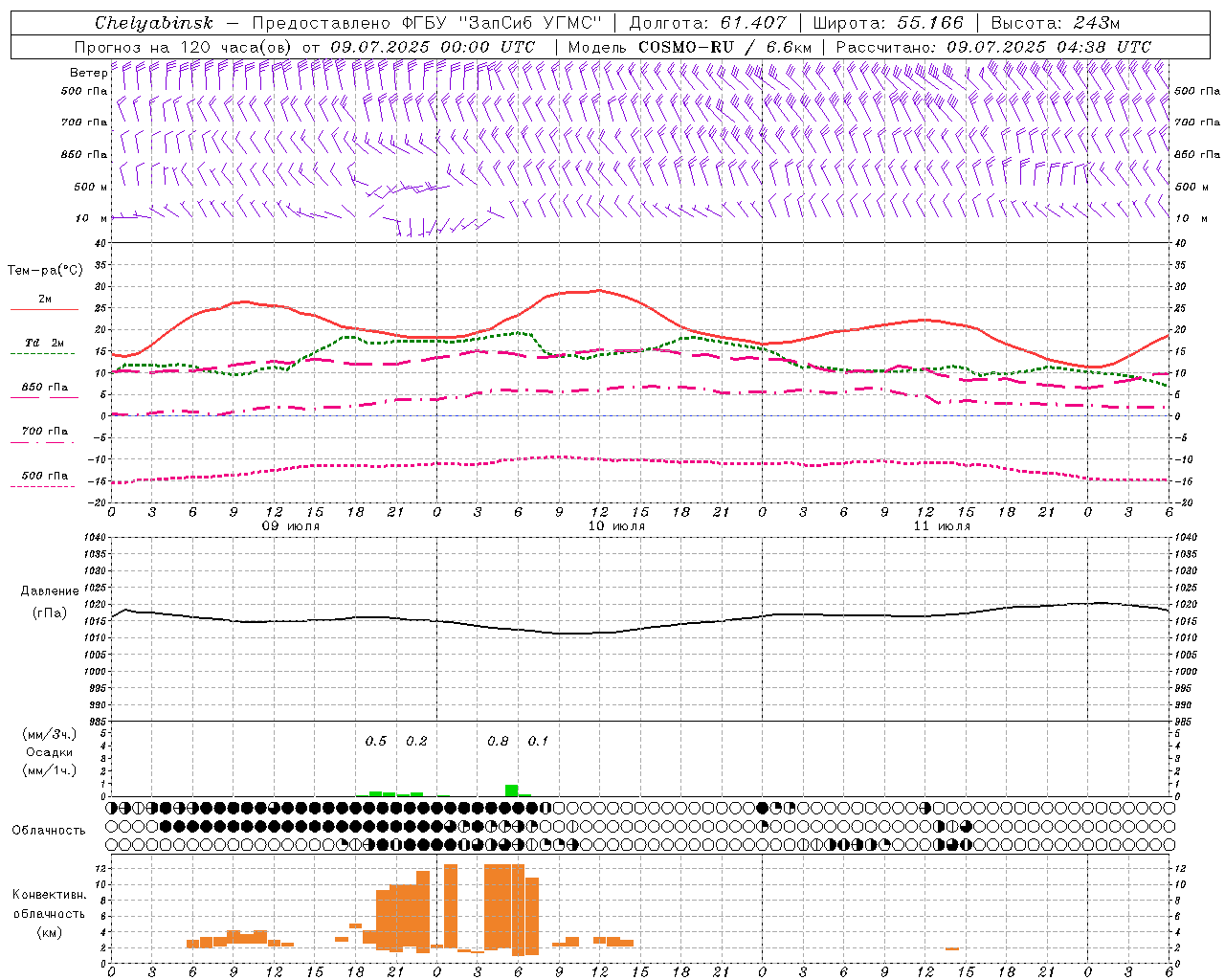Viewport: 1225px width, 980px height.
Task: Click the (мм/1ч.) precipitation unit label
Action: 50,770
